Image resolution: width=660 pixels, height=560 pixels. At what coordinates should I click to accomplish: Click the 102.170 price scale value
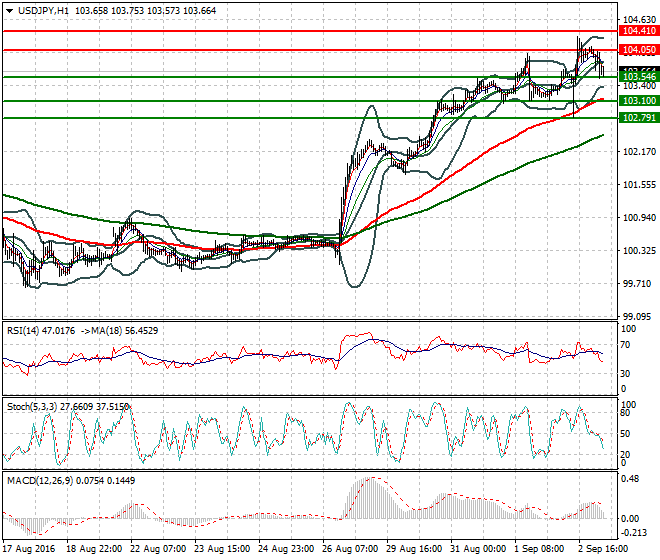point(639,152)
